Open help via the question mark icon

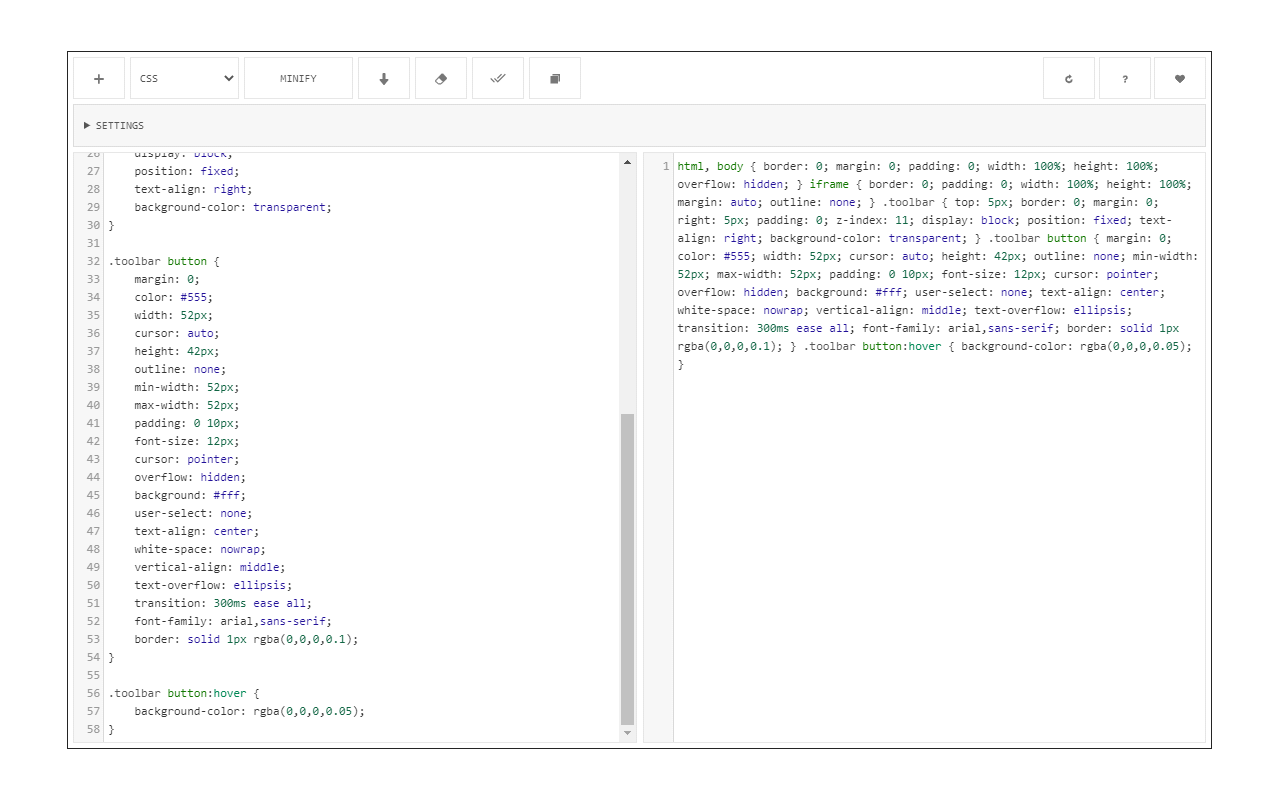point(1125,78)
